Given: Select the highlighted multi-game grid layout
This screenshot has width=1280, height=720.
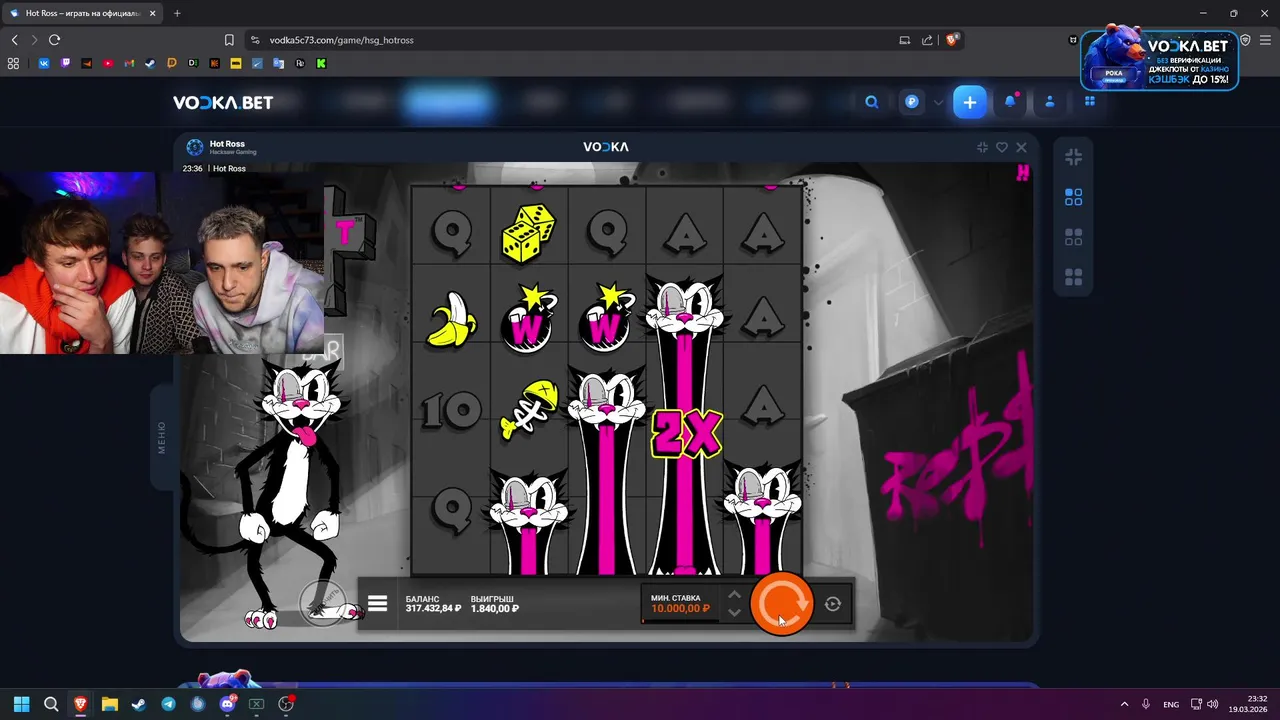Looking at the screenshot, I should coord(1073,197).
